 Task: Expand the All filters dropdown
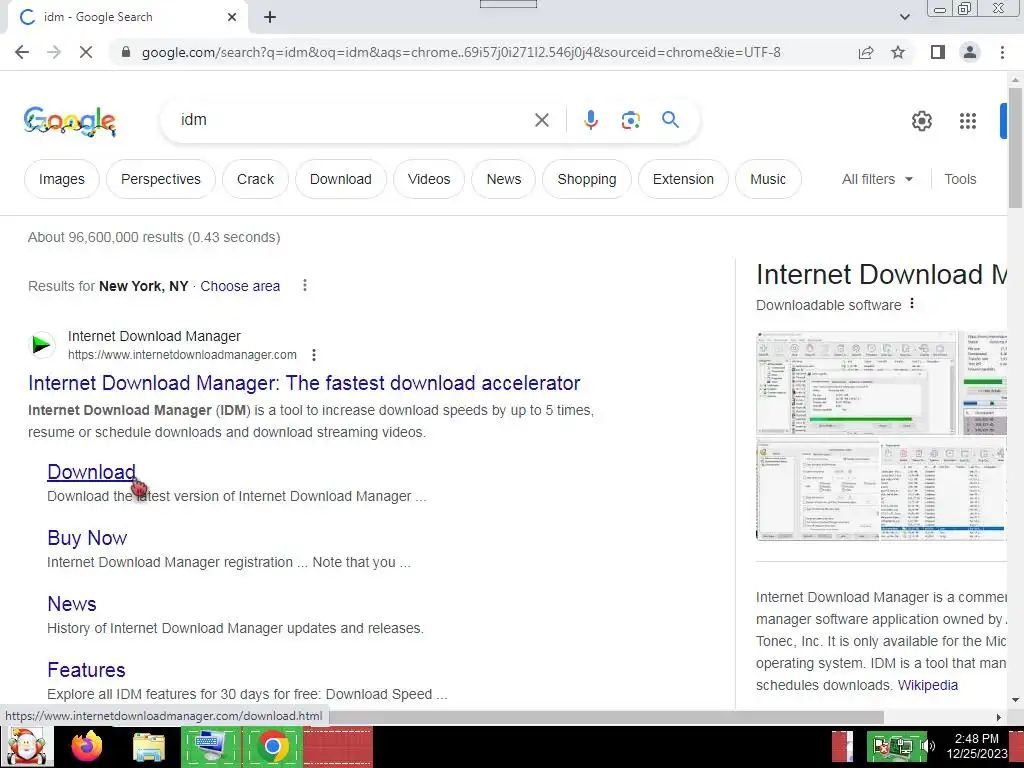tap(877, 179)
